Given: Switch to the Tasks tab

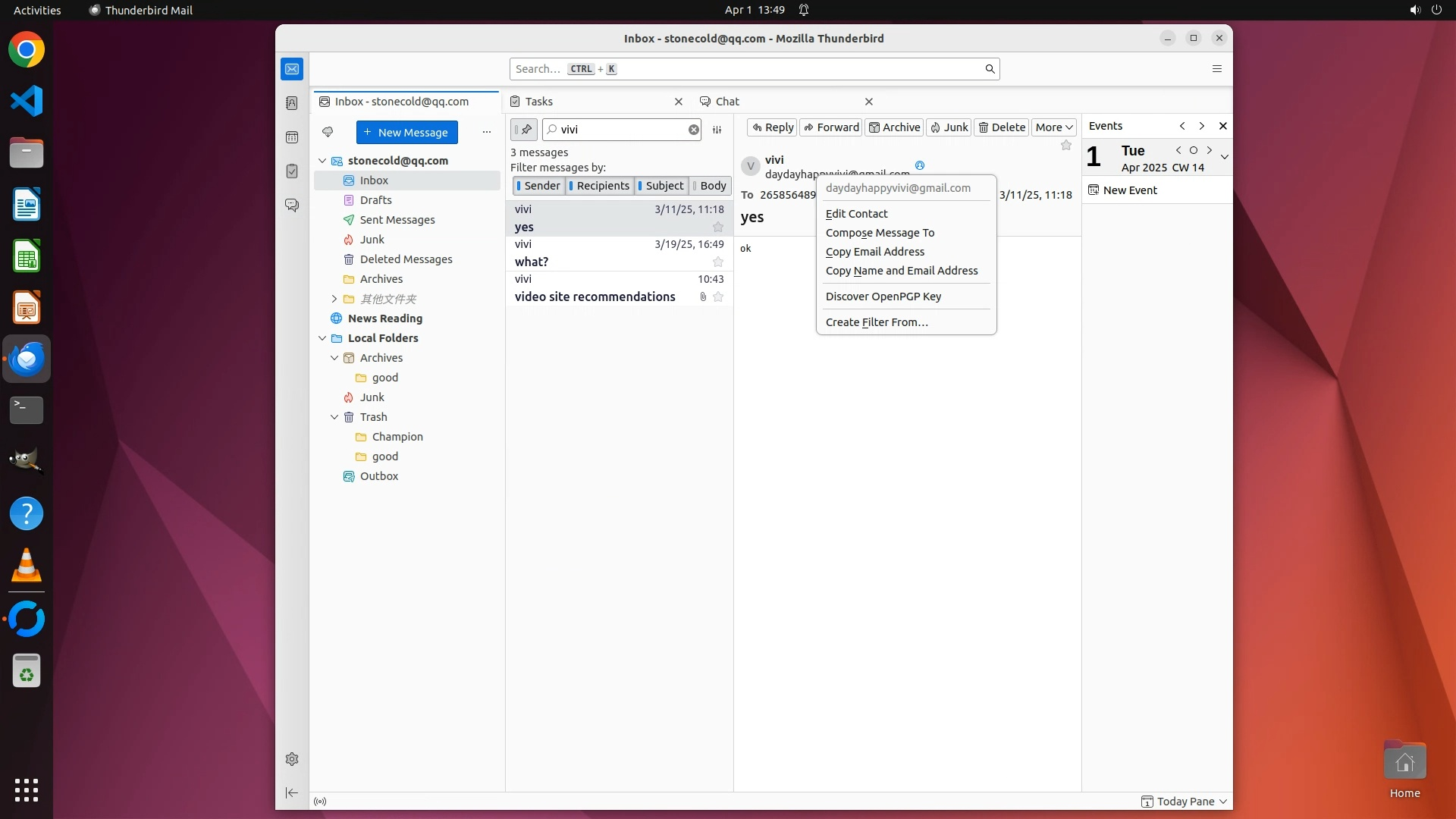Looking at the screenshot, I should coord(539,102).
